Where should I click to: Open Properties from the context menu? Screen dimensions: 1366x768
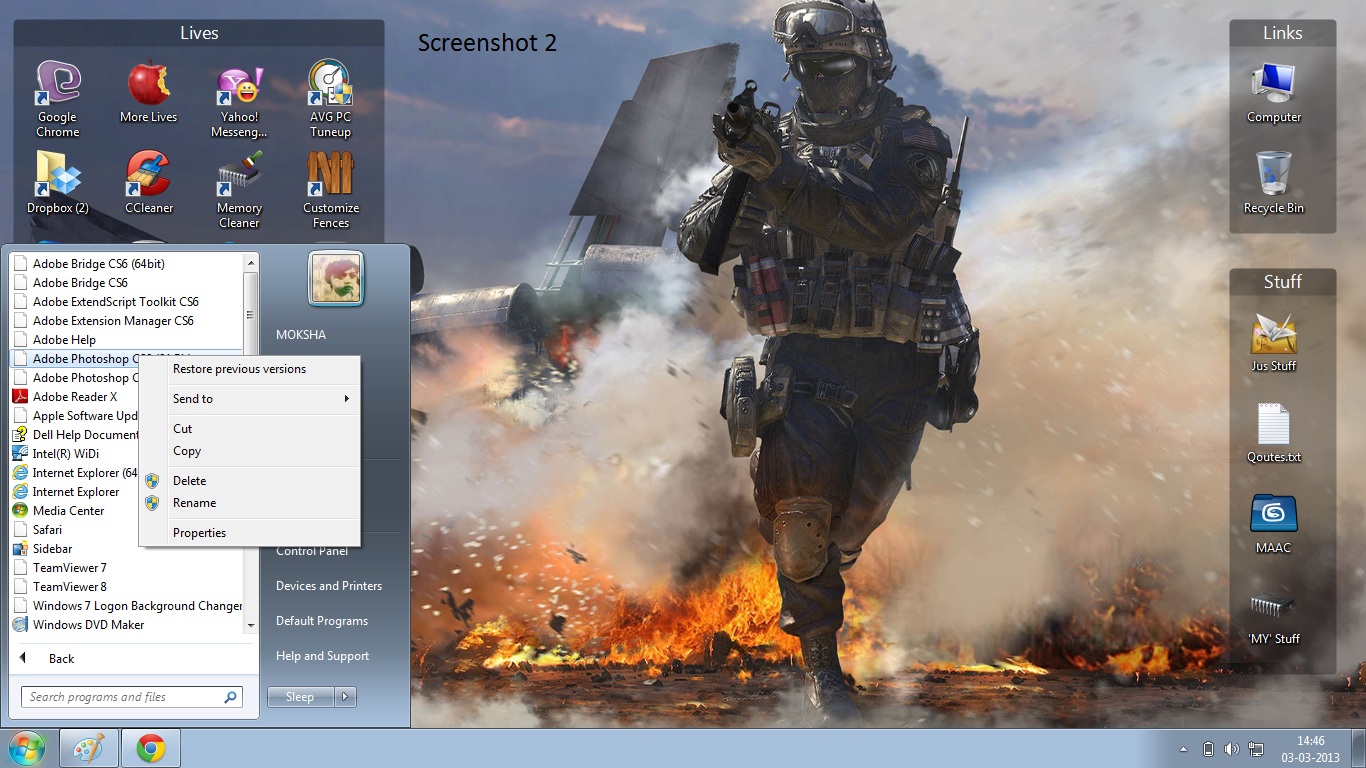(x=199, y=533)
